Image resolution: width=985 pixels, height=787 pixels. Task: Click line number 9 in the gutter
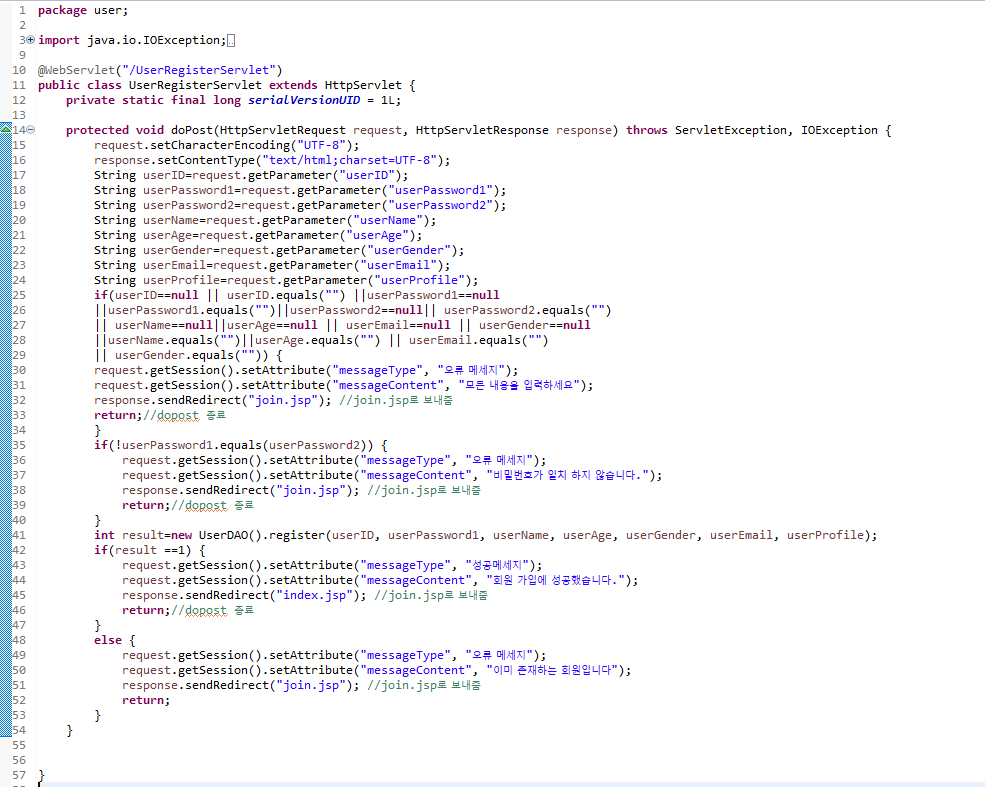click(x=22, y=55)
